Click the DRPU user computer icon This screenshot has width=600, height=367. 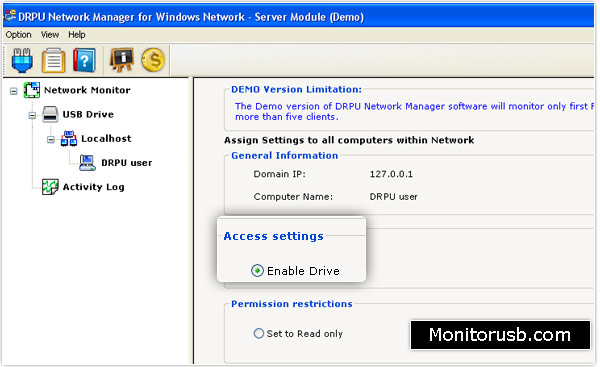[87, 163]
